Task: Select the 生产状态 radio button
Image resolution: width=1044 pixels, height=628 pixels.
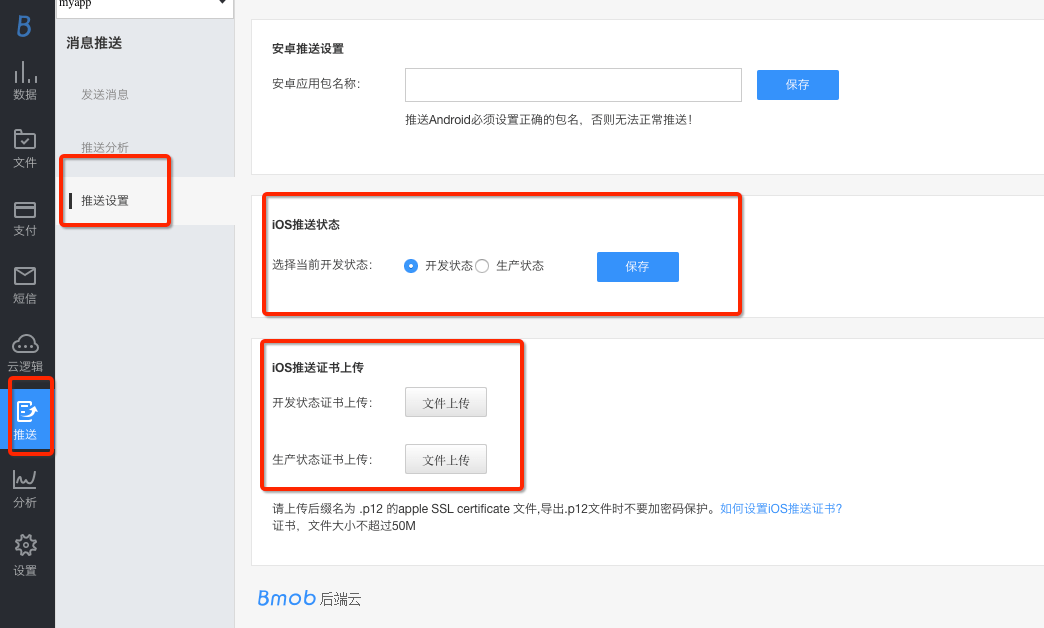Action: pos(482,266)
